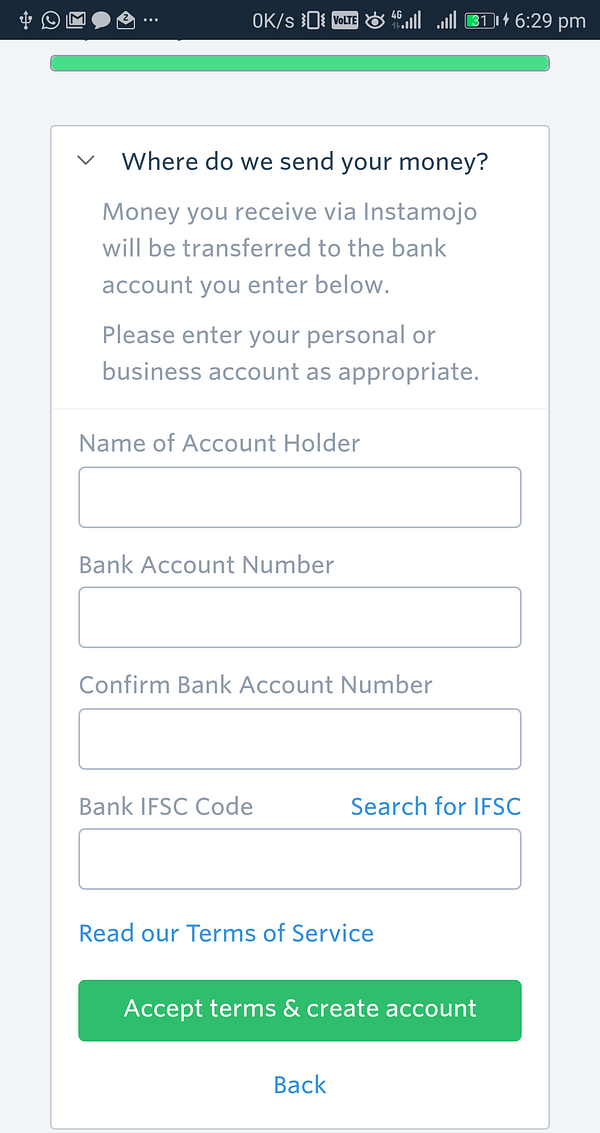The width and height of the screenshot is (600, 1133).
Task: Open the Search for IFSC link
Action: 435,807
